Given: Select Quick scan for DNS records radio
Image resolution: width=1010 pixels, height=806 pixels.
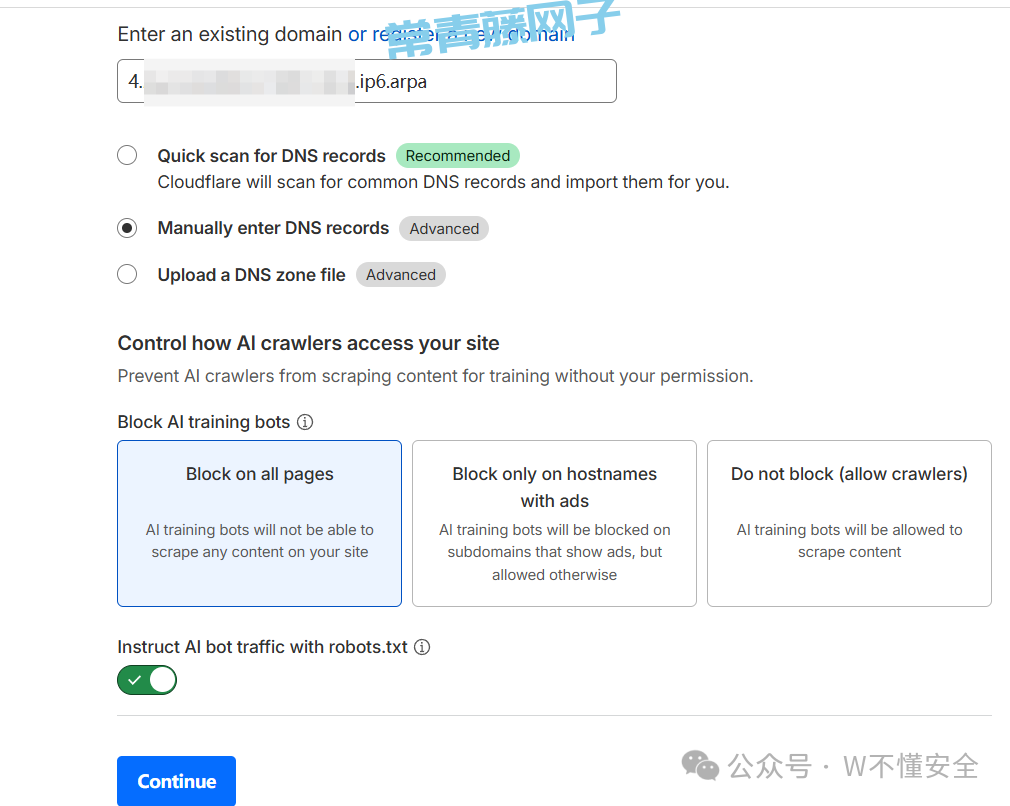Looking at the screenshot, I should click(x=127, y=155).
